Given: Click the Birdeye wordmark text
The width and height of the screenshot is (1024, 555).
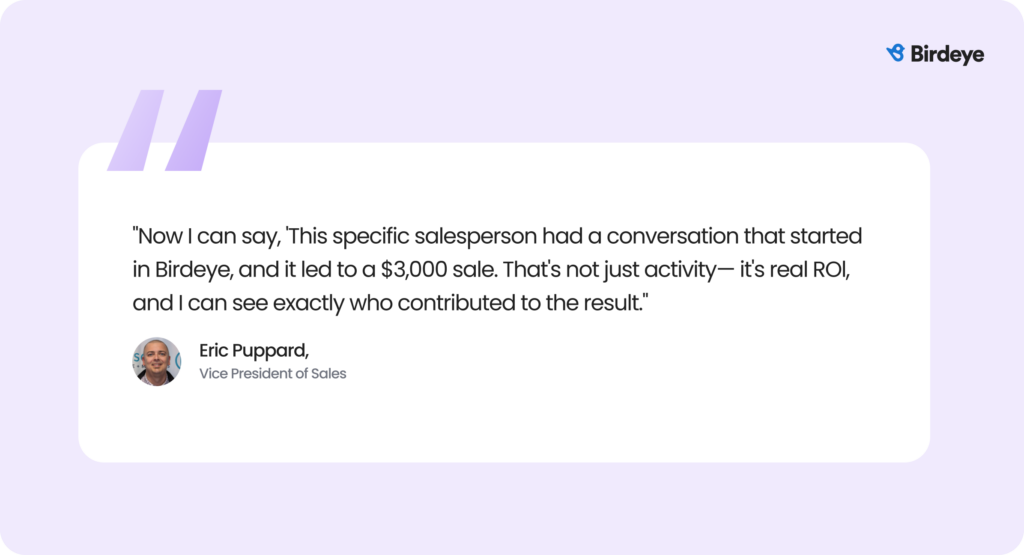Looking at the screenshot, I should point(947,54).
